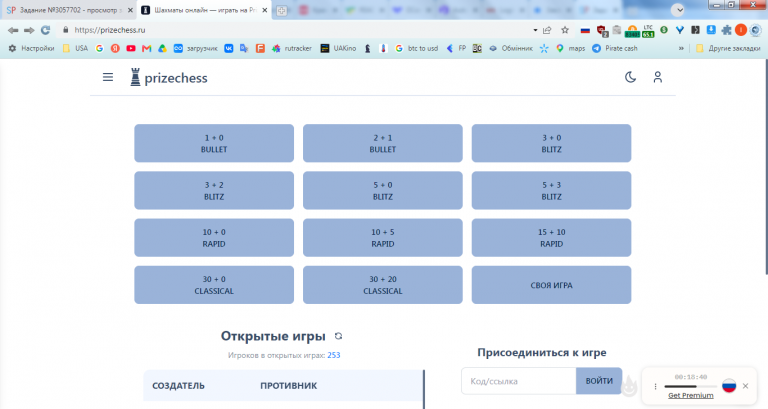This screenshot has width=768, height=409.
Task: Start a 5 + 0 Blitz game
Action: tap(383, 191)
